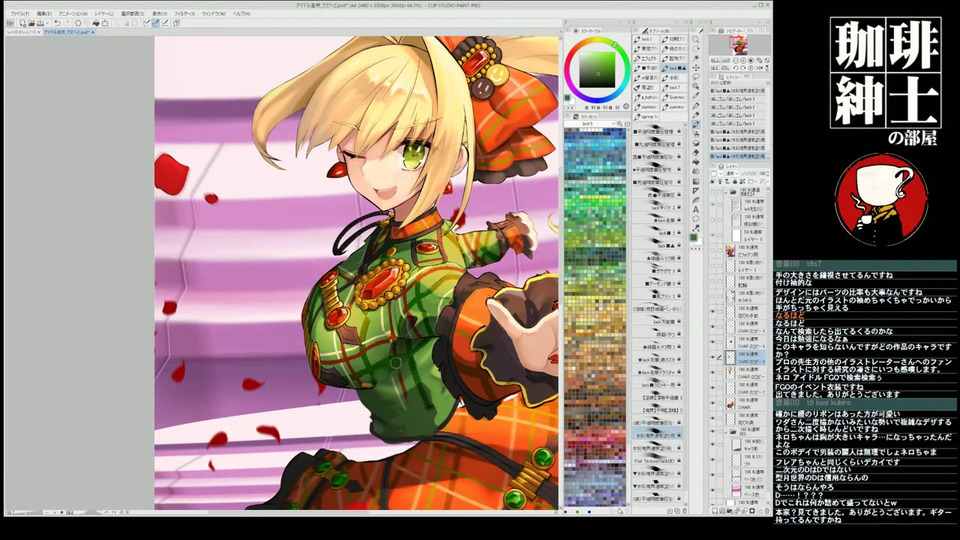The height and width of the screenshot is (540, 960).
Task: Toggle Snap to Grid in command bar
Action: coord(165,23)
